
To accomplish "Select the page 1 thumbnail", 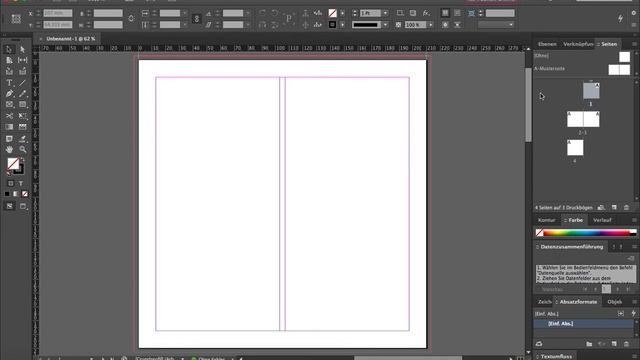I will click(591, 91).
